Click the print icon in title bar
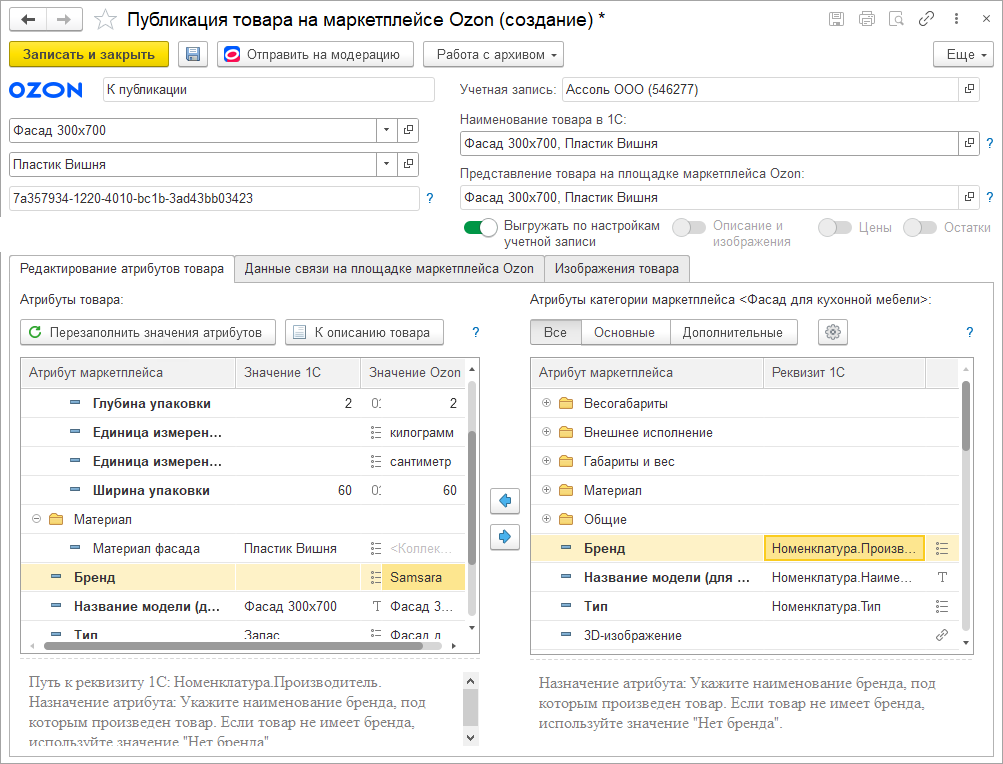This screenshot has height=764, width=1003. click(x=866, y=19)
